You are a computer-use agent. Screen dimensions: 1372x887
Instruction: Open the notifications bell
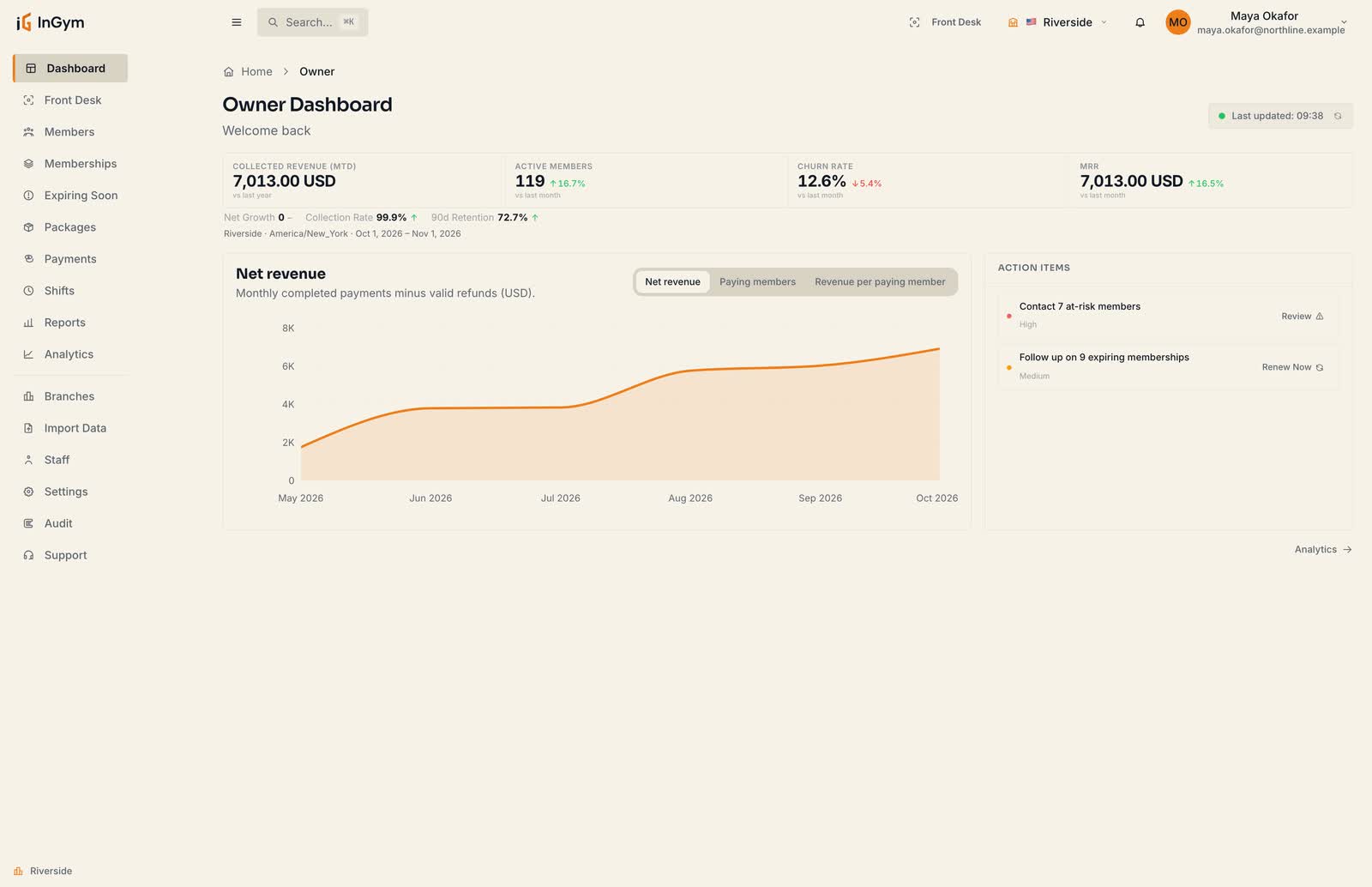click(1140, 22)
